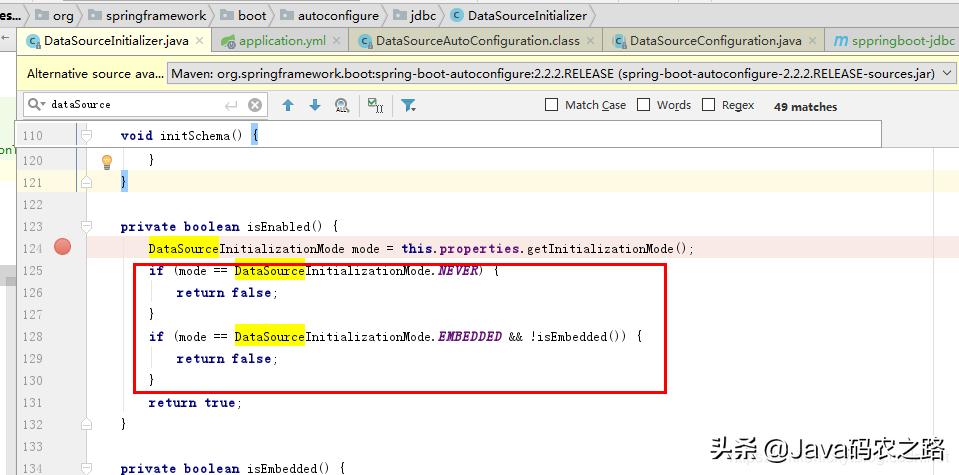Switch to the application.yml tab

(x=281, y=41)
